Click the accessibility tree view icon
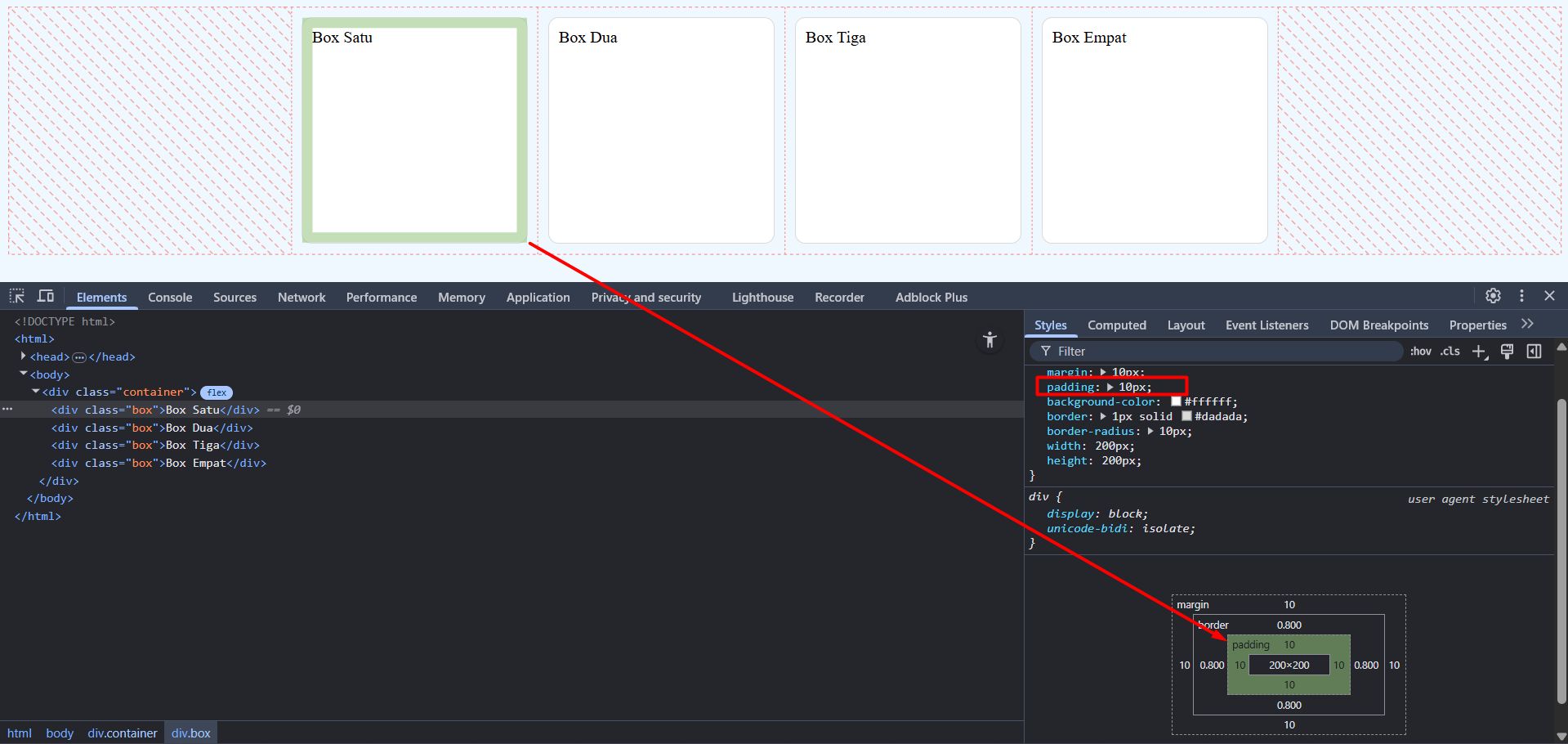Image resolution: width=1568 pixels, height=744 pixels. [989, 340]
